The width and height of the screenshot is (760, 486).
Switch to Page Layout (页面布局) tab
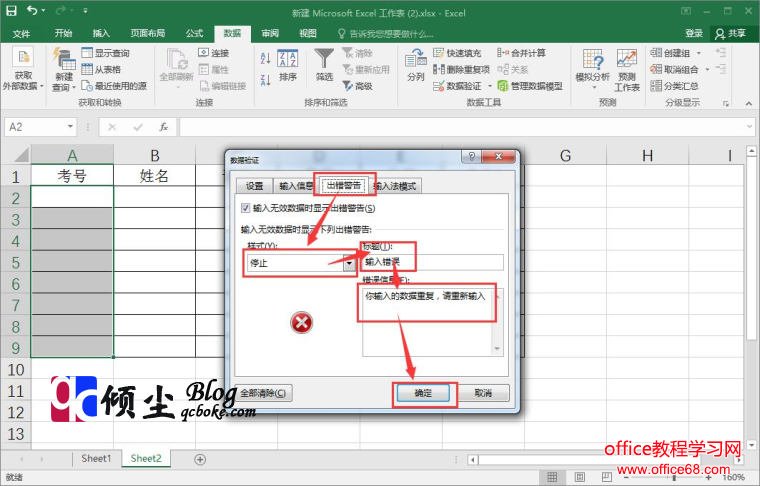pyautogui.click(x=148, y=33)
